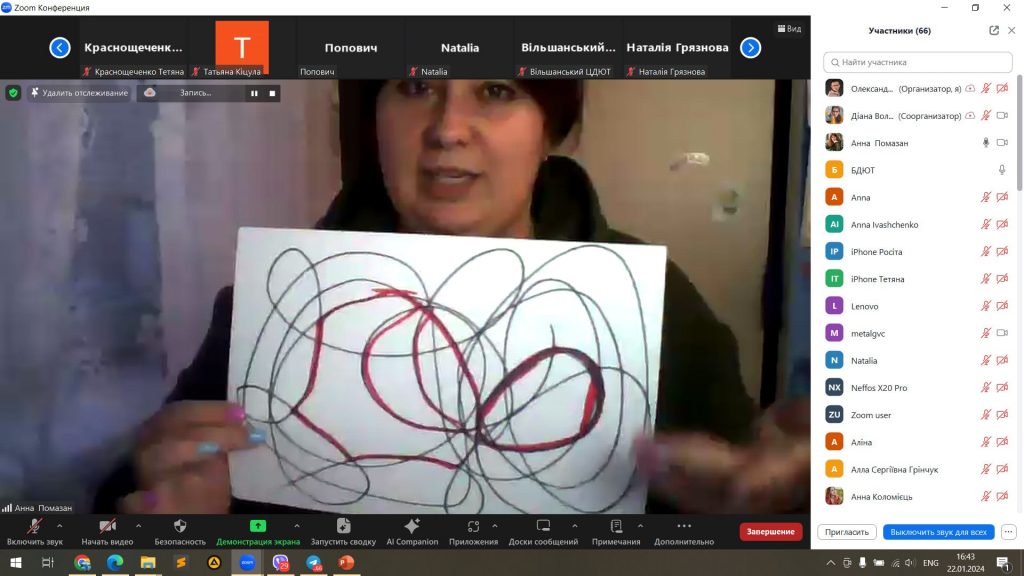Image resolution: width=1024 pixels, height=576 pixels.
Task: Unmute microphone with Включить звук
Action: (34, 526)
